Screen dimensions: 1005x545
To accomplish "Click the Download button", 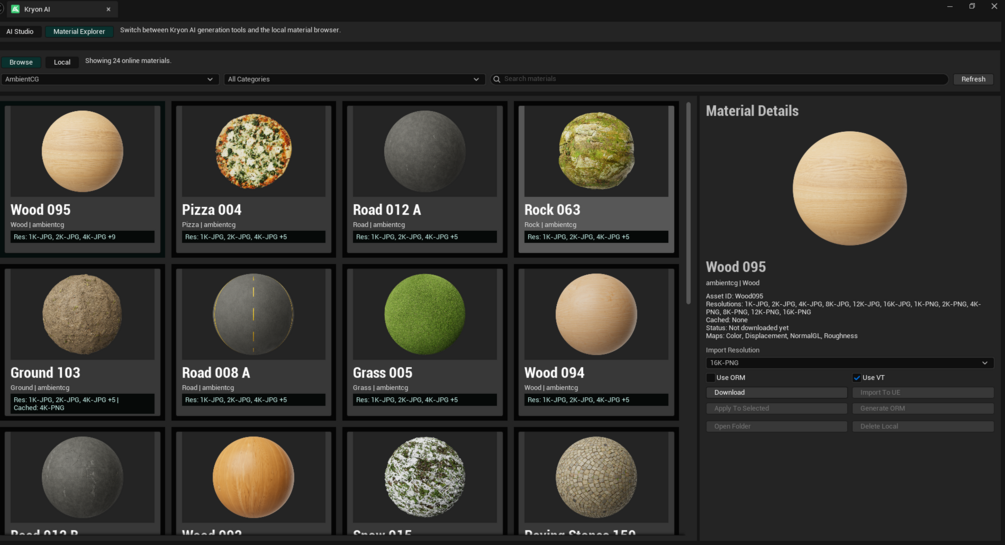I will 776,392.
